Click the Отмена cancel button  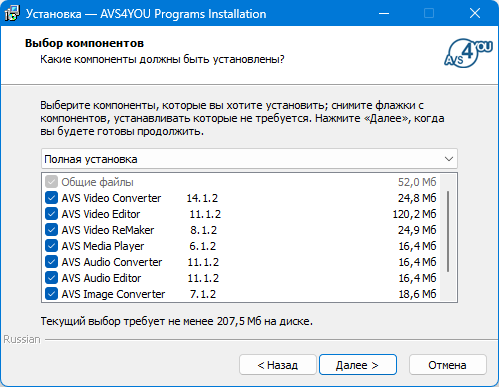pyautogui.click(x=447, y=365)
